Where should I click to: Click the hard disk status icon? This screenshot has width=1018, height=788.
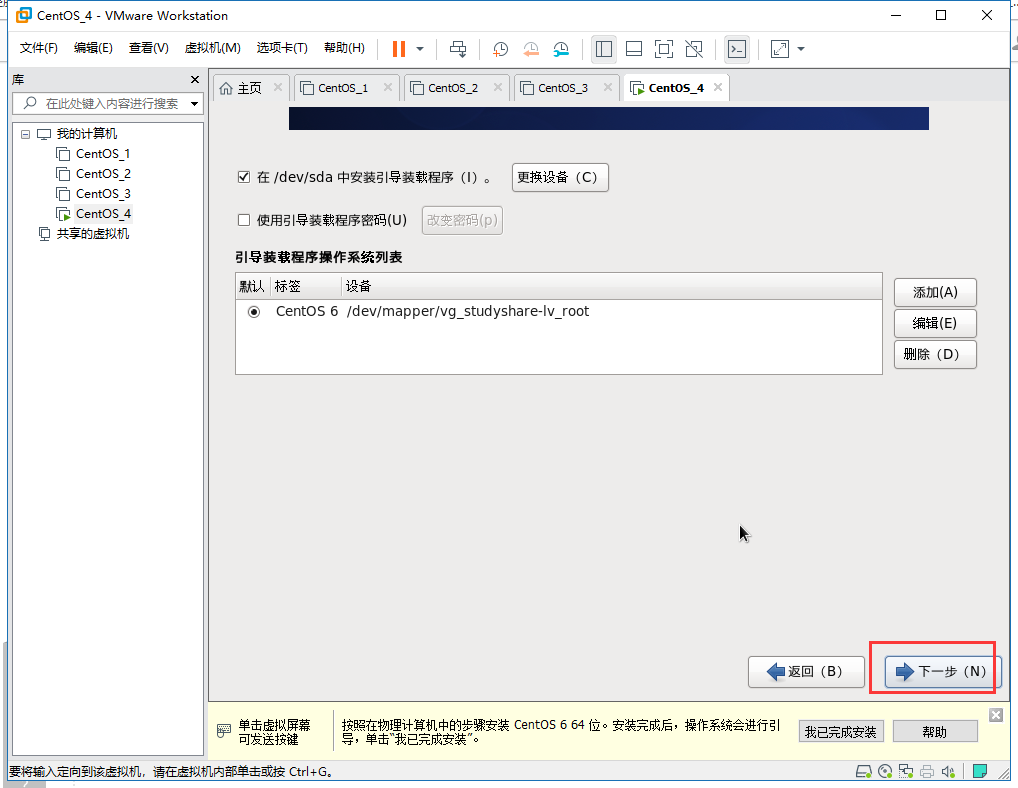click(x=863, y=771)
